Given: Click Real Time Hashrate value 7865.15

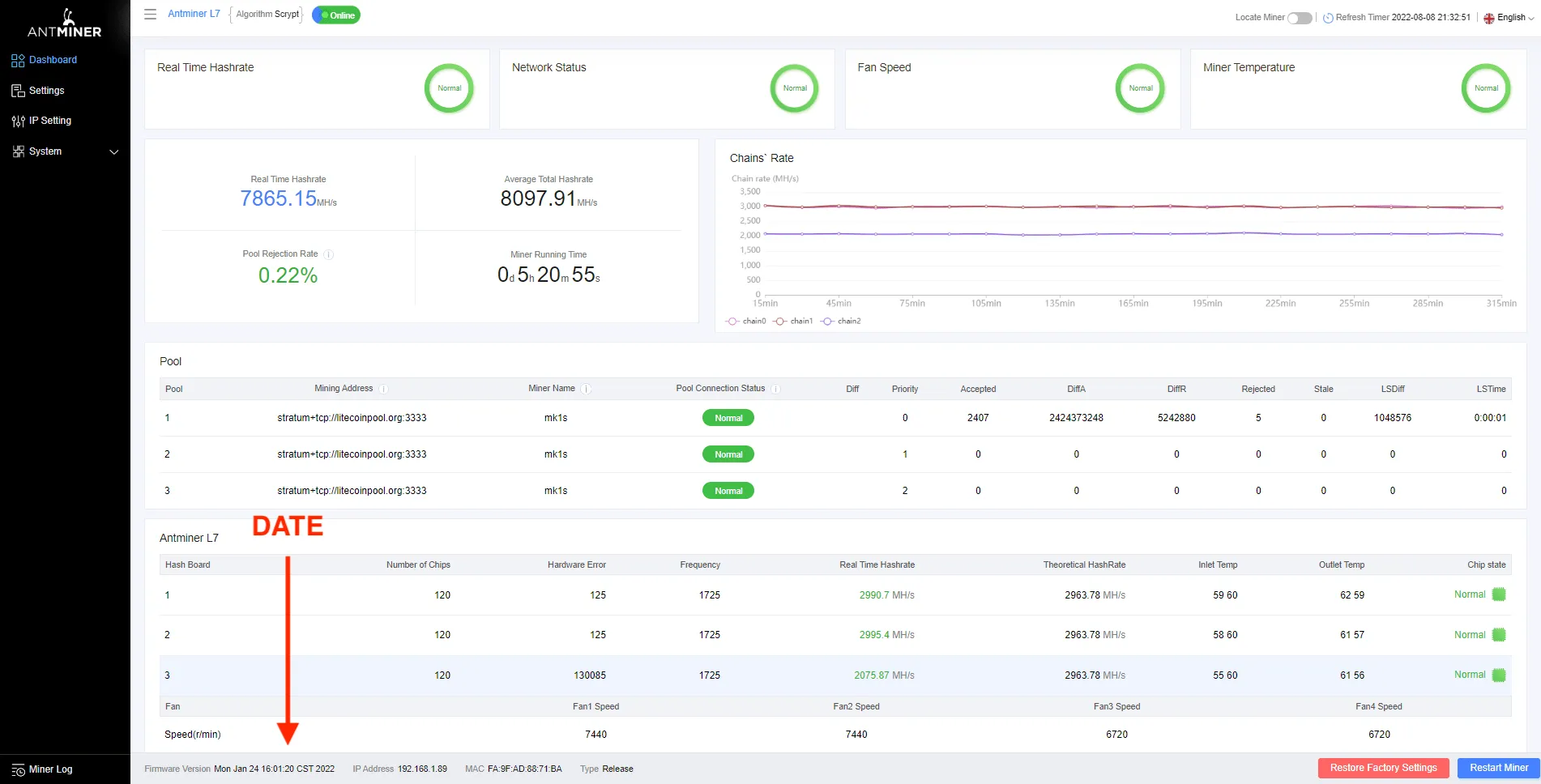Looking at the screenshot, I should 278,198.
